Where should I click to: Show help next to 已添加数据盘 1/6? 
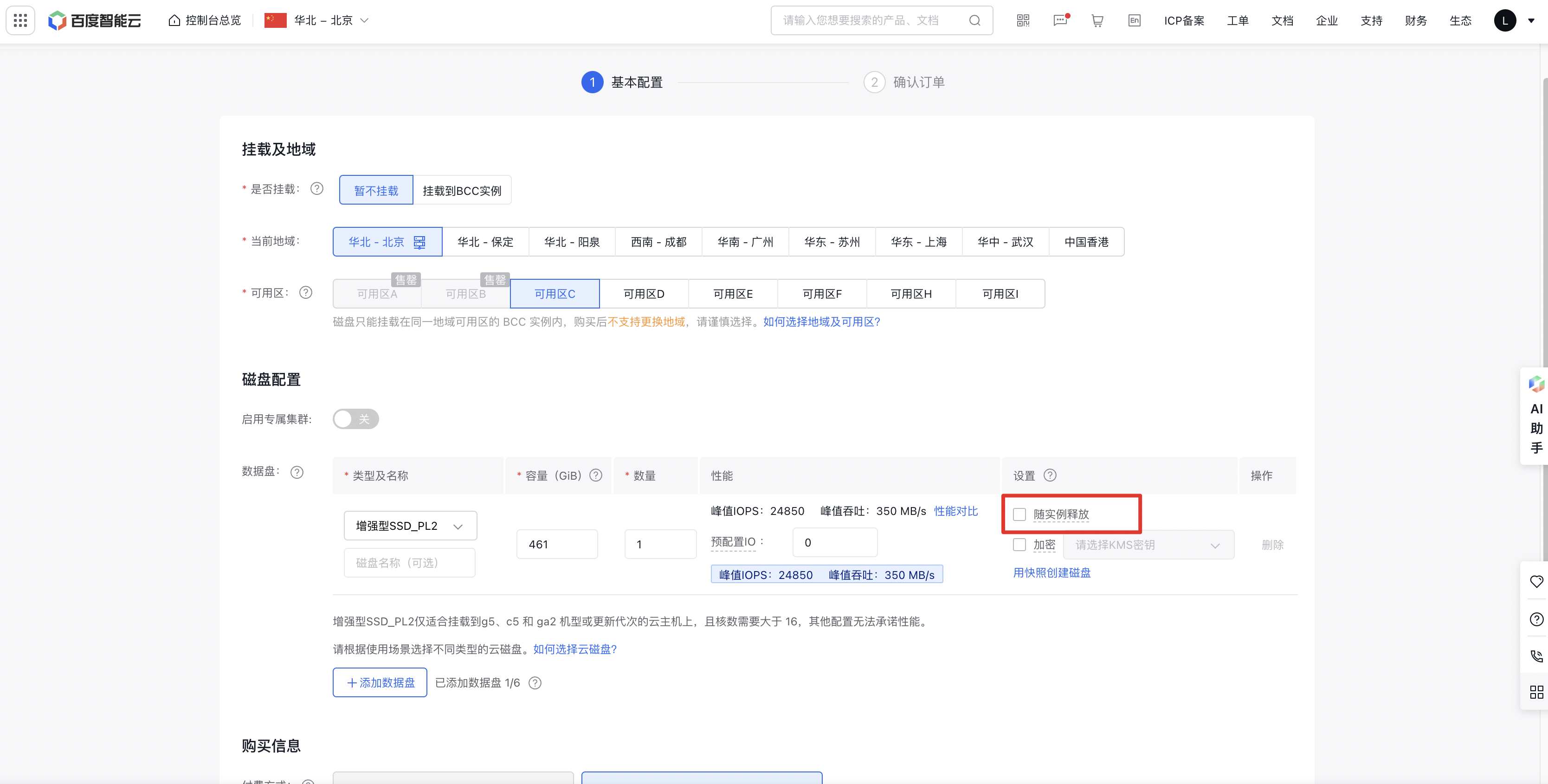[x=535, y=683]
